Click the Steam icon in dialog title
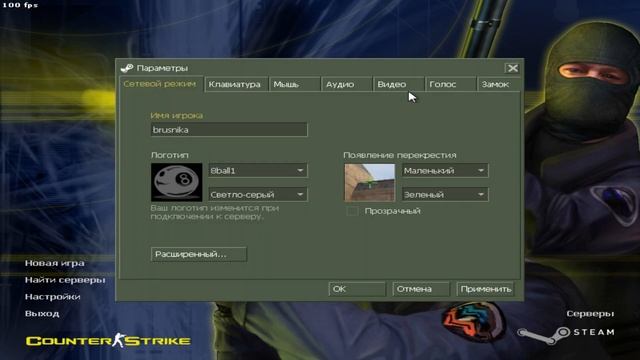This screenshot has width=640, height=360. point(127,68)
